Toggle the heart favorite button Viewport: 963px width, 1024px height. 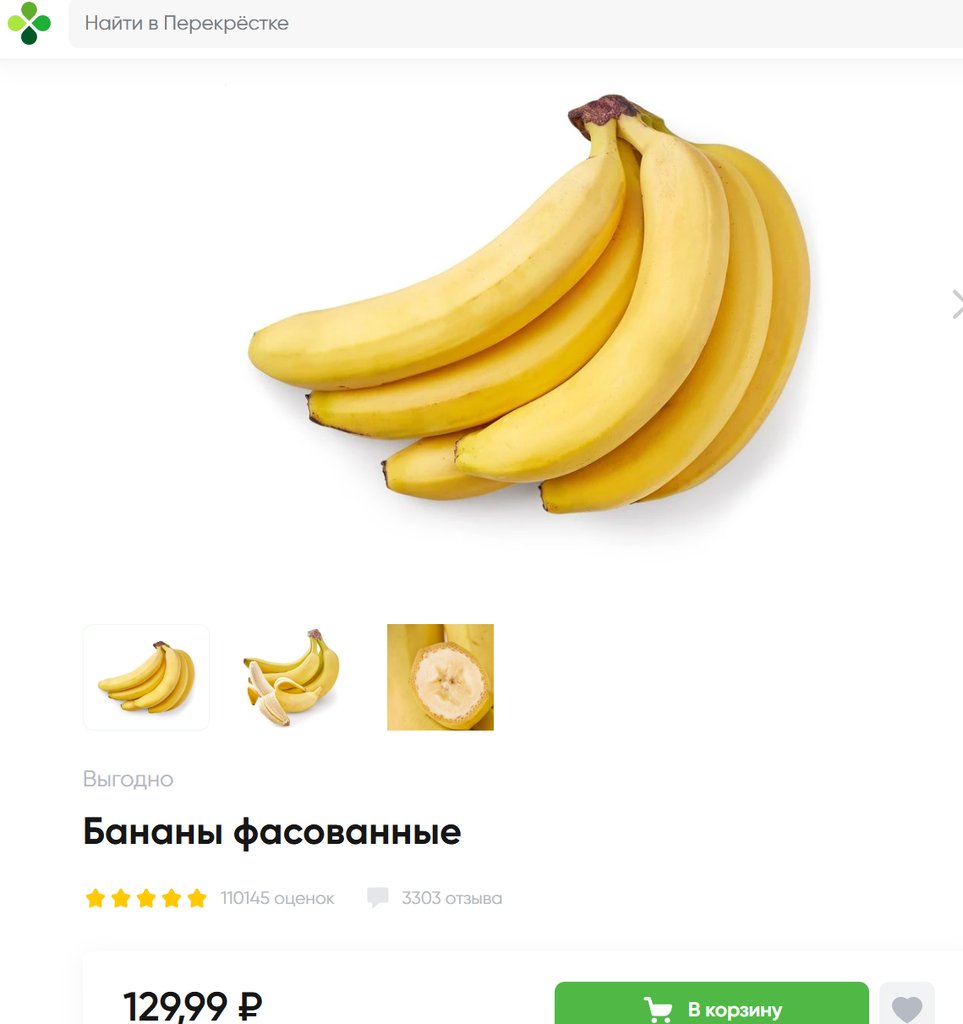click(x=907, y=1004)
